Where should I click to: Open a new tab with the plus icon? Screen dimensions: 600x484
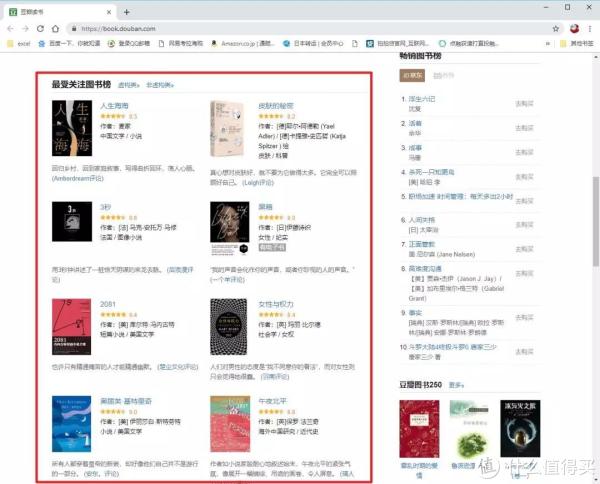coord(127,12)
